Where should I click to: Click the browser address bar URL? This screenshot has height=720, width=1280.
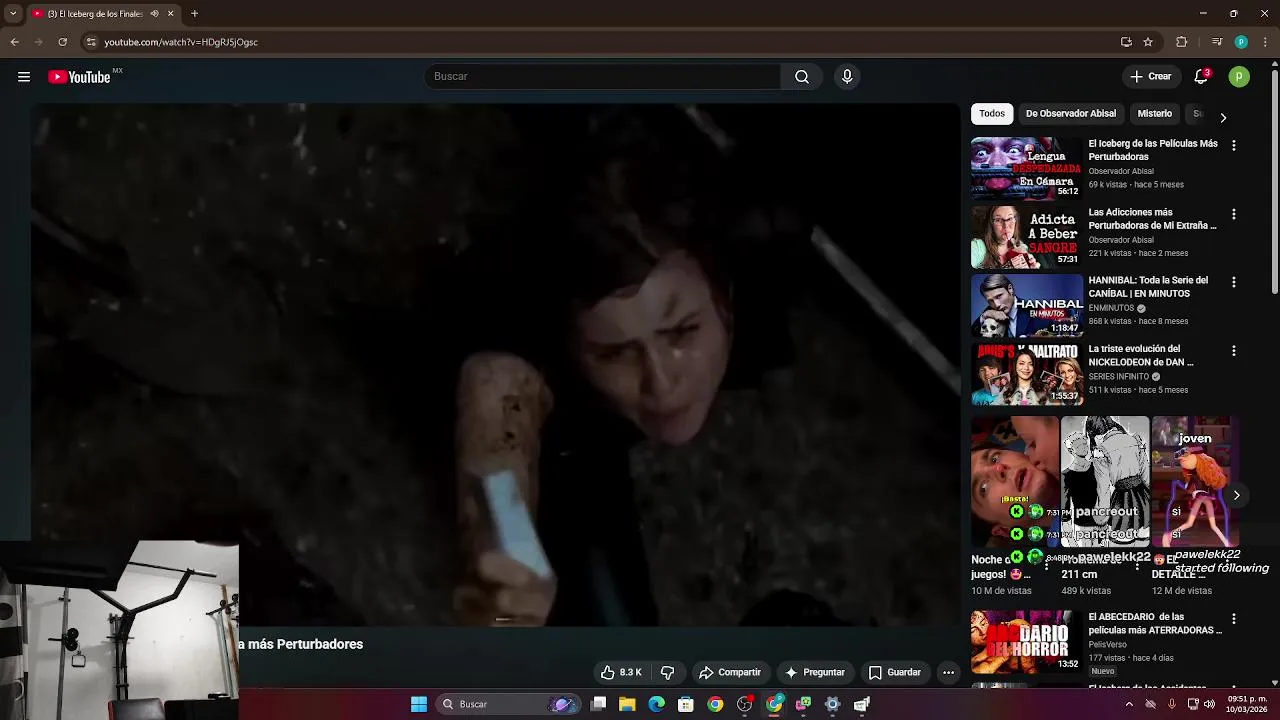point(181,42)
